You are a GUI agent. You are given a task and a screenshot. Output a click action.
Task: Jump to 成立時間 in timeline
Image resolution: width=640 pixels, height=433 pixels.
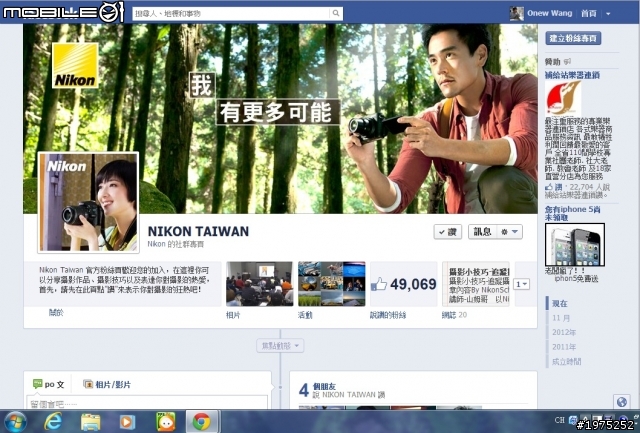tap(567, 361)
